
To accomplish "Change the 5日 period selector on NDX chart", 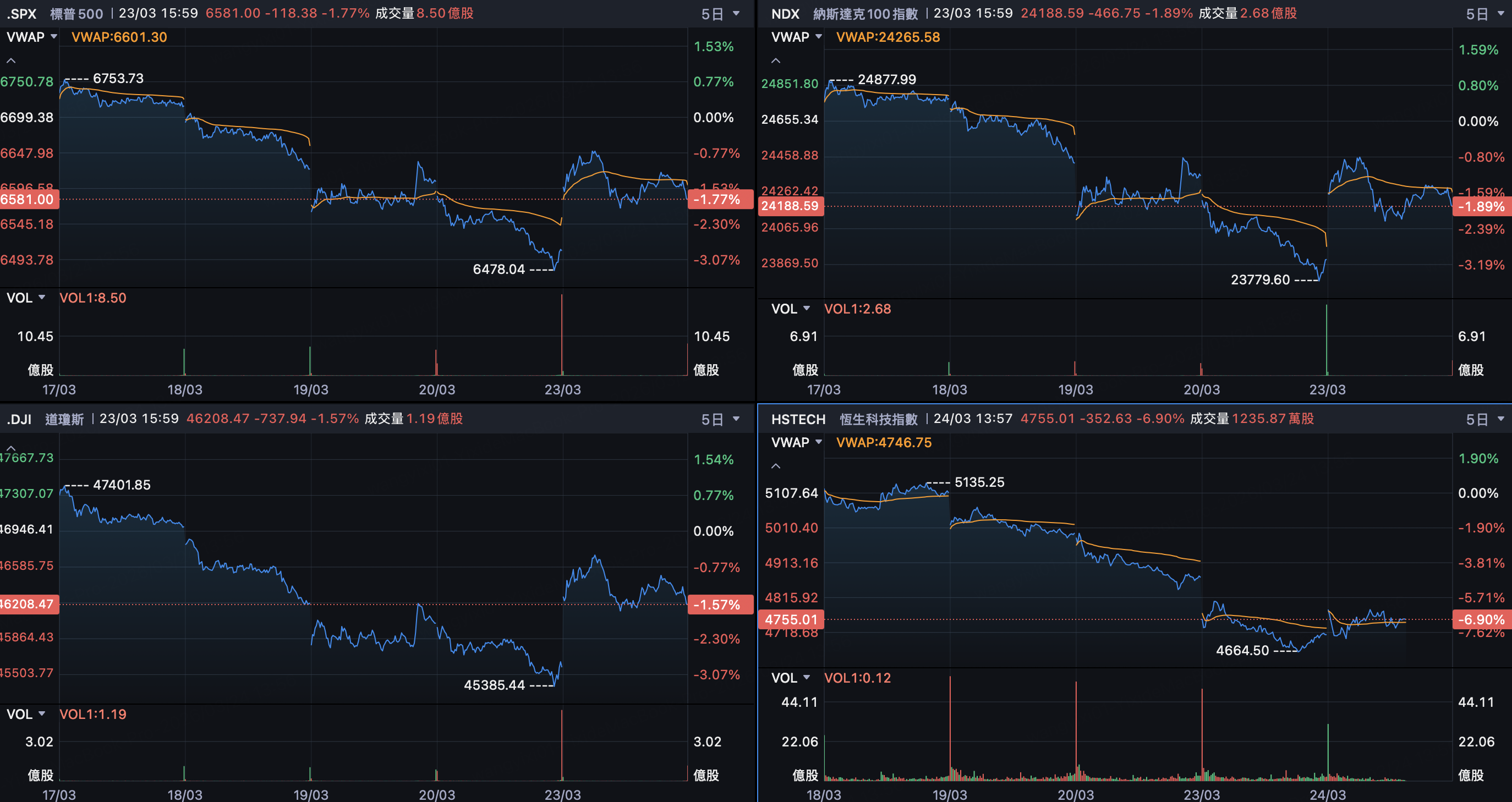I will pyautogui.click(x=1484, y=14).
